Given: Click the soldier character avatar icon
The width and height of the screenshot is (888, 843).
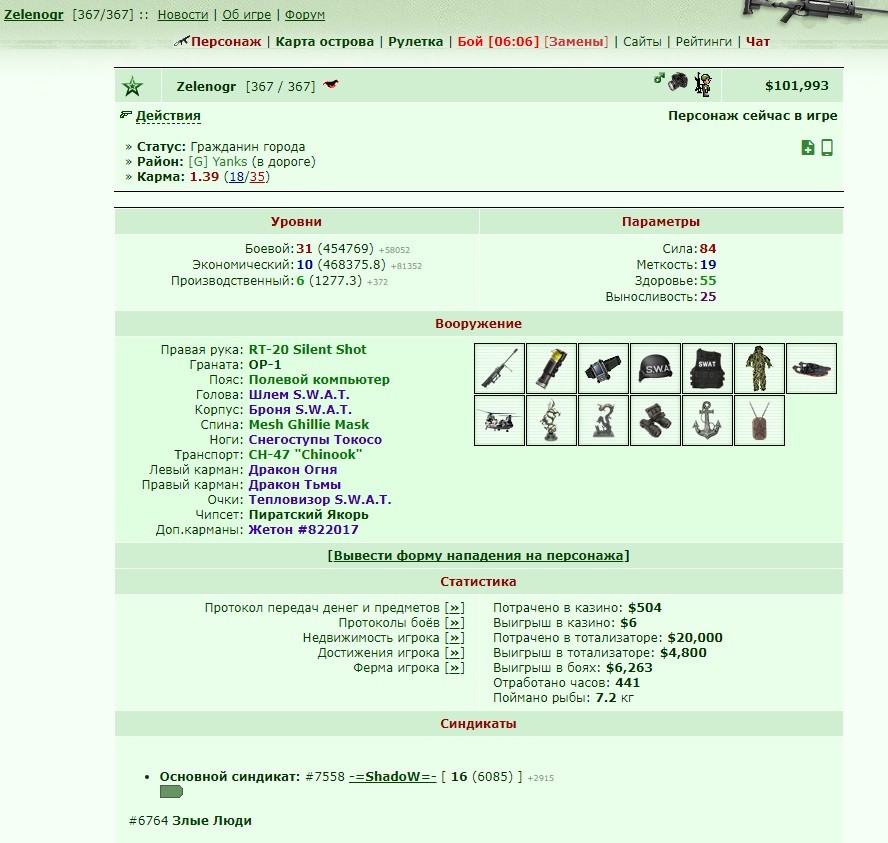Looking at the screenshot, I should [703, 84].
